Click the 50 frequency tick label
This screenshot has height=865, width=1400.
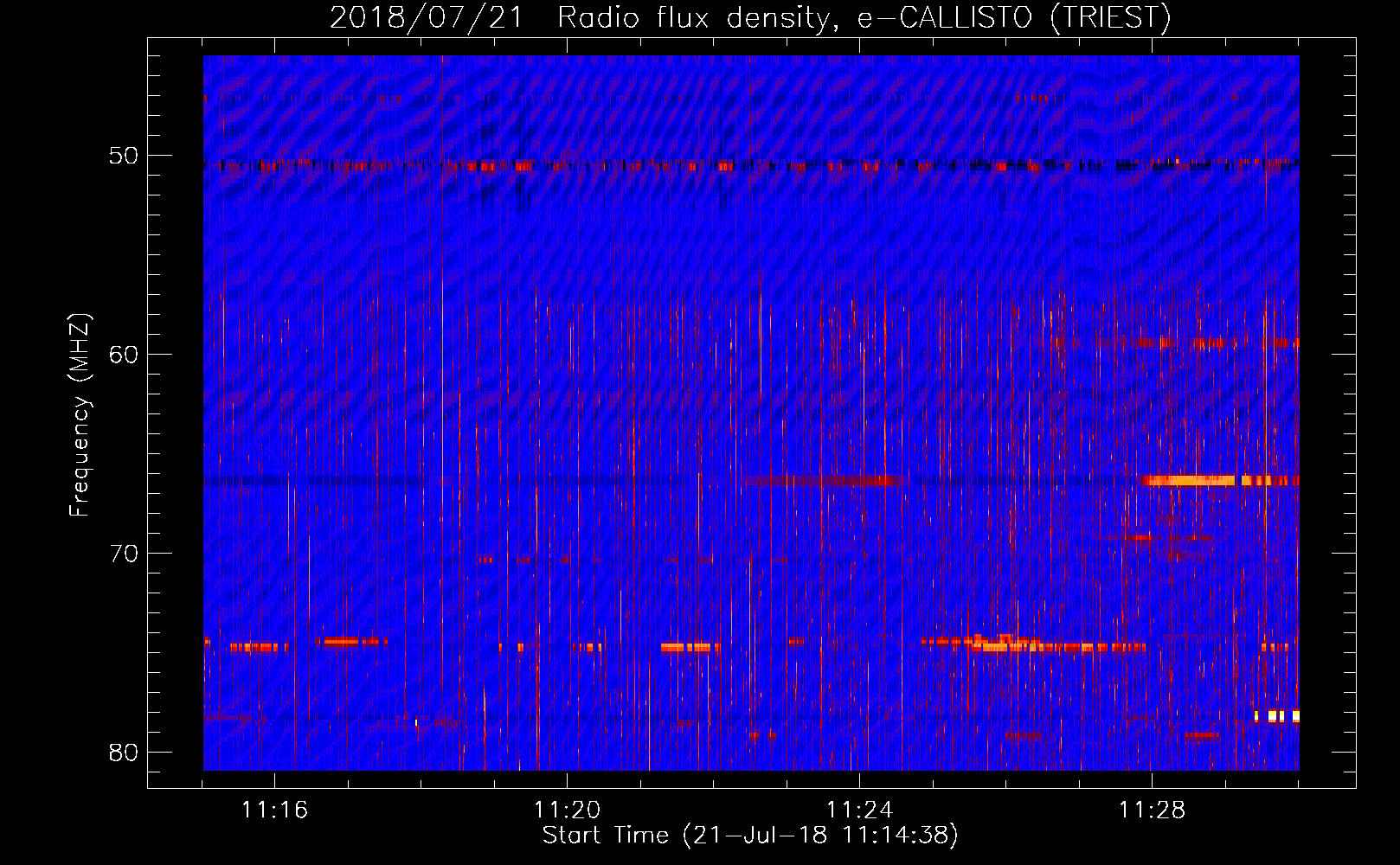click(x=124, y=156)
